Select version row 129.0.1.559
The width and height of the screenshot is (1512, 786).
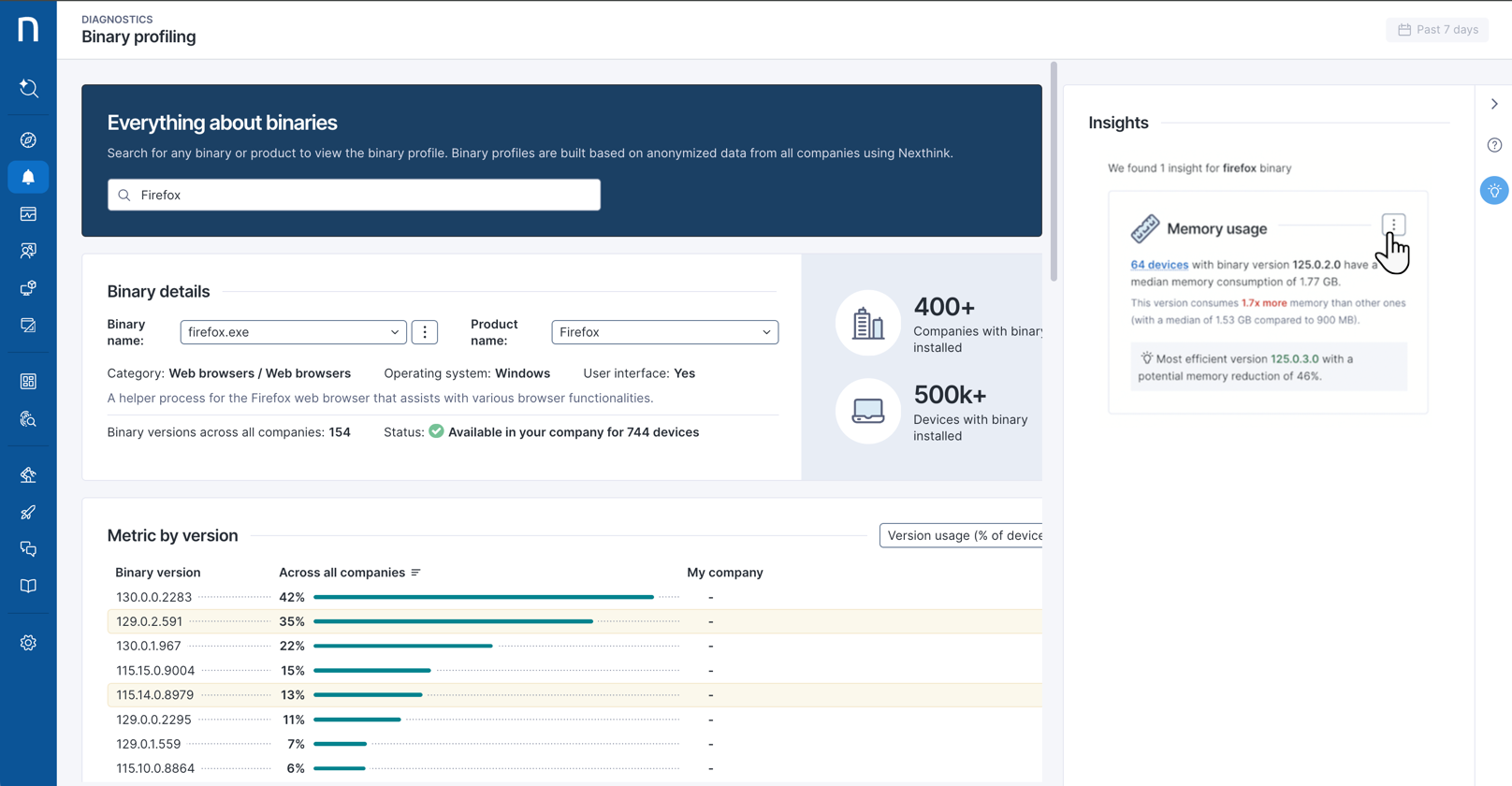574,744
